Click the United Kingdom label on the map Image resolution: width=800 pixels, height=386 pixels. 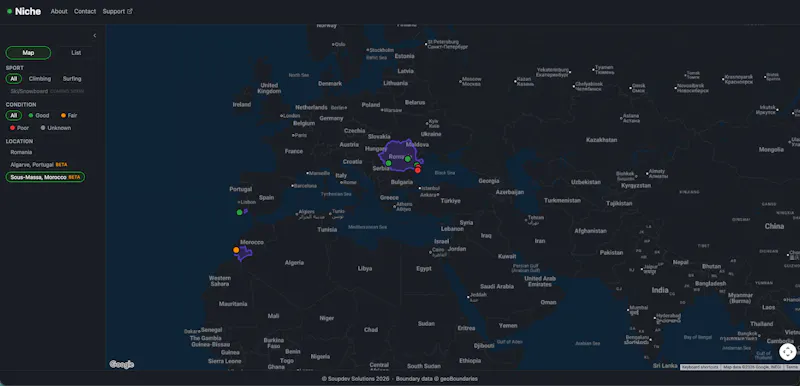(x=269, y=88)
